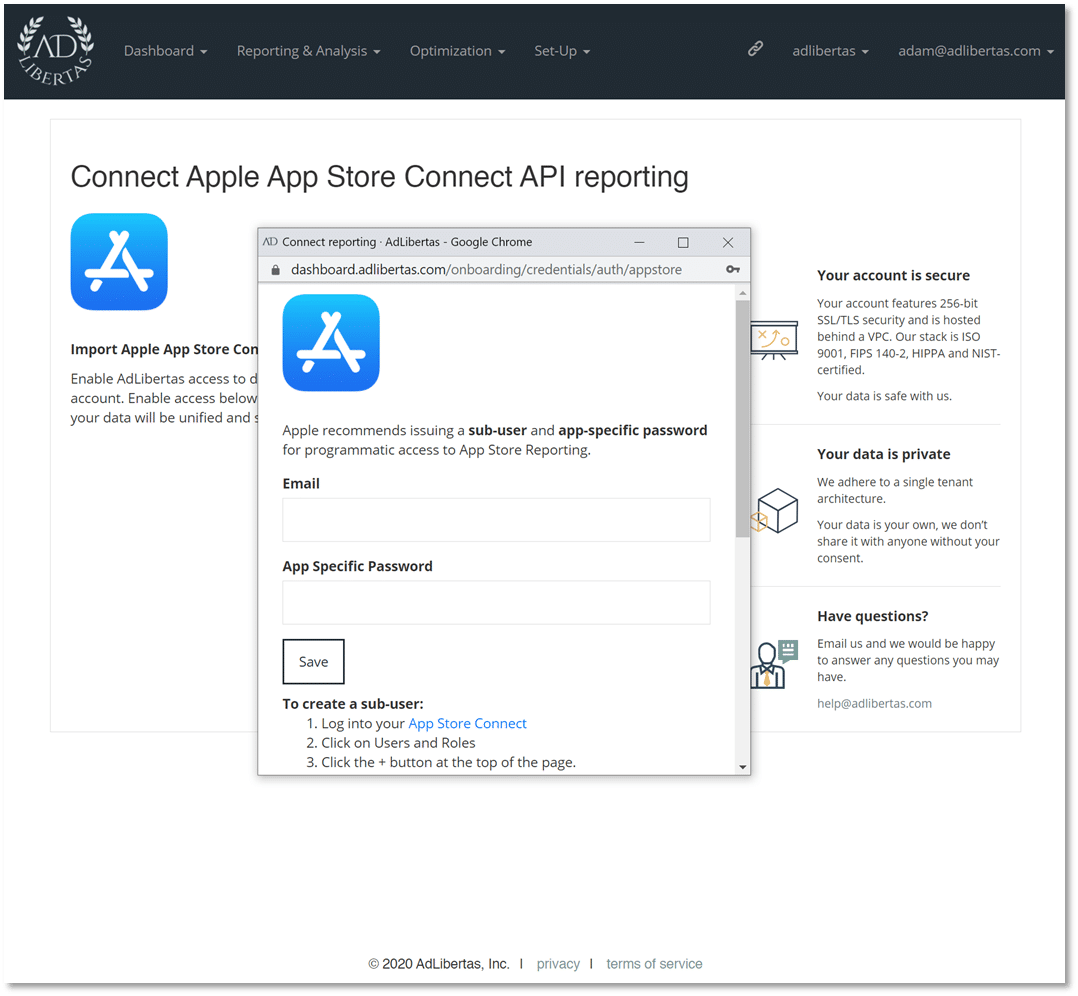The image size is (1078, 996).
Task: Click the 'Your account is secure' heading
Action: [x=893, y=276]
